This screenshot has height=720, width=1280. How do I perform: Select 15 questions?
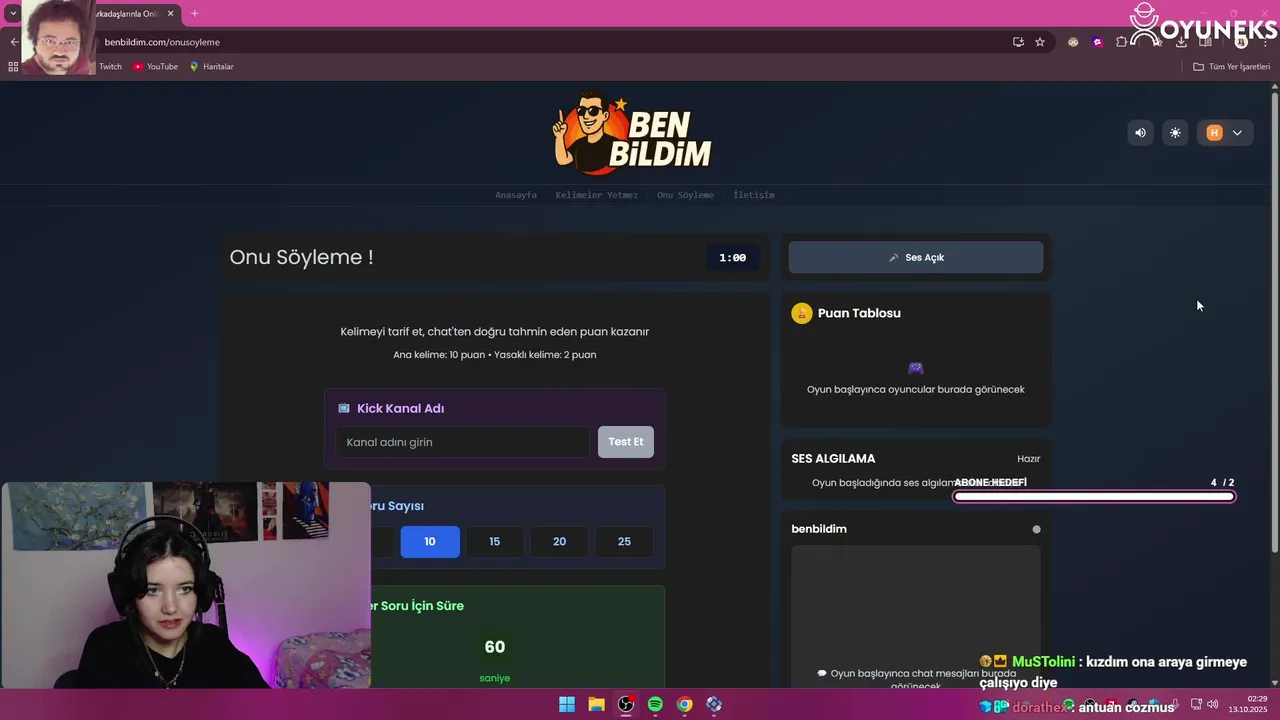pos(494,541)
